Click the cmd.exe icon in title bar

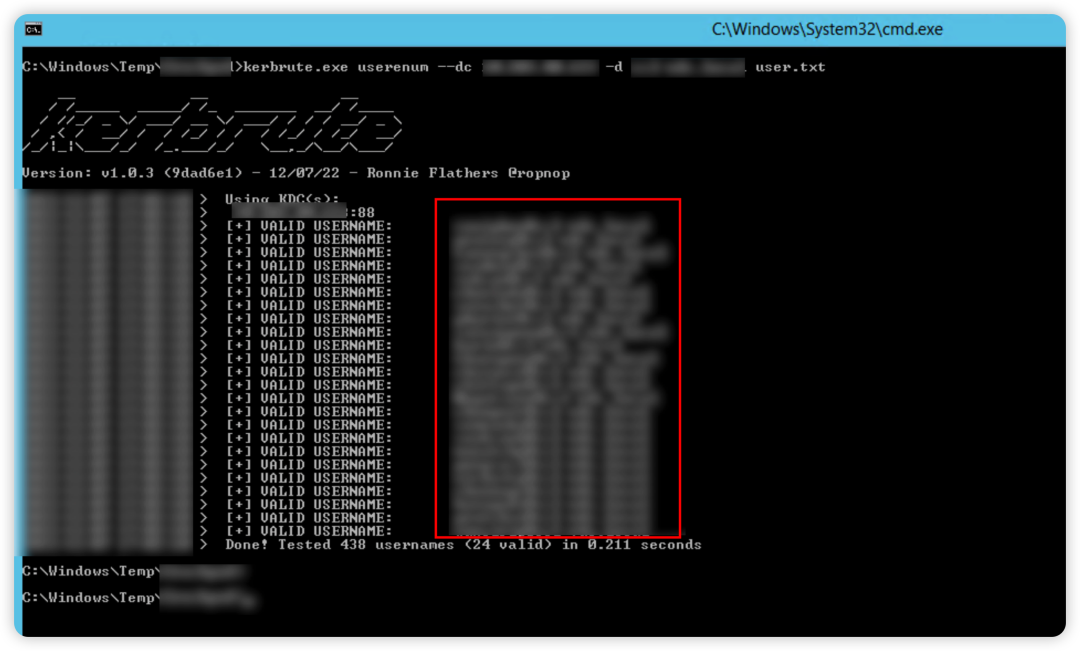tap(33, 29)
